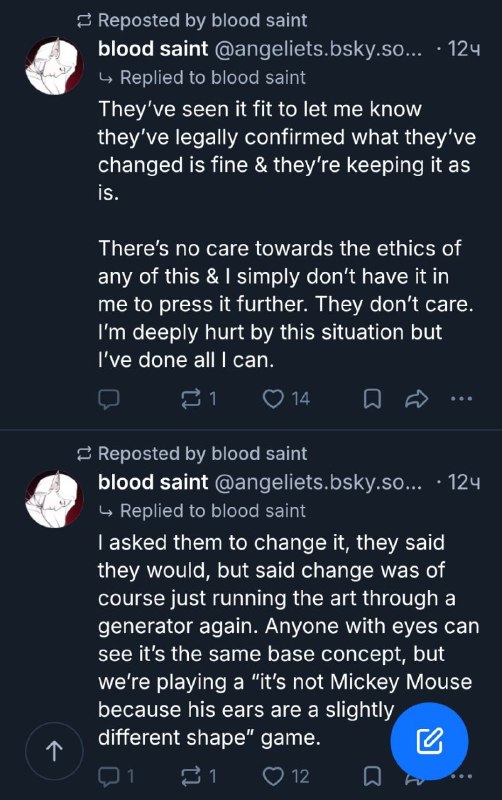Bookmark the first post
502x800 pixels.
click(x=372, y=399)
